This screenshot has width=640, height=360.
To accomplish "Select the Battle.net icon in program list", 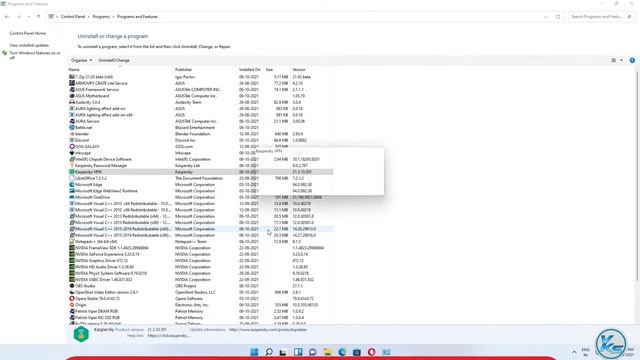I will (x=72, y=127).
